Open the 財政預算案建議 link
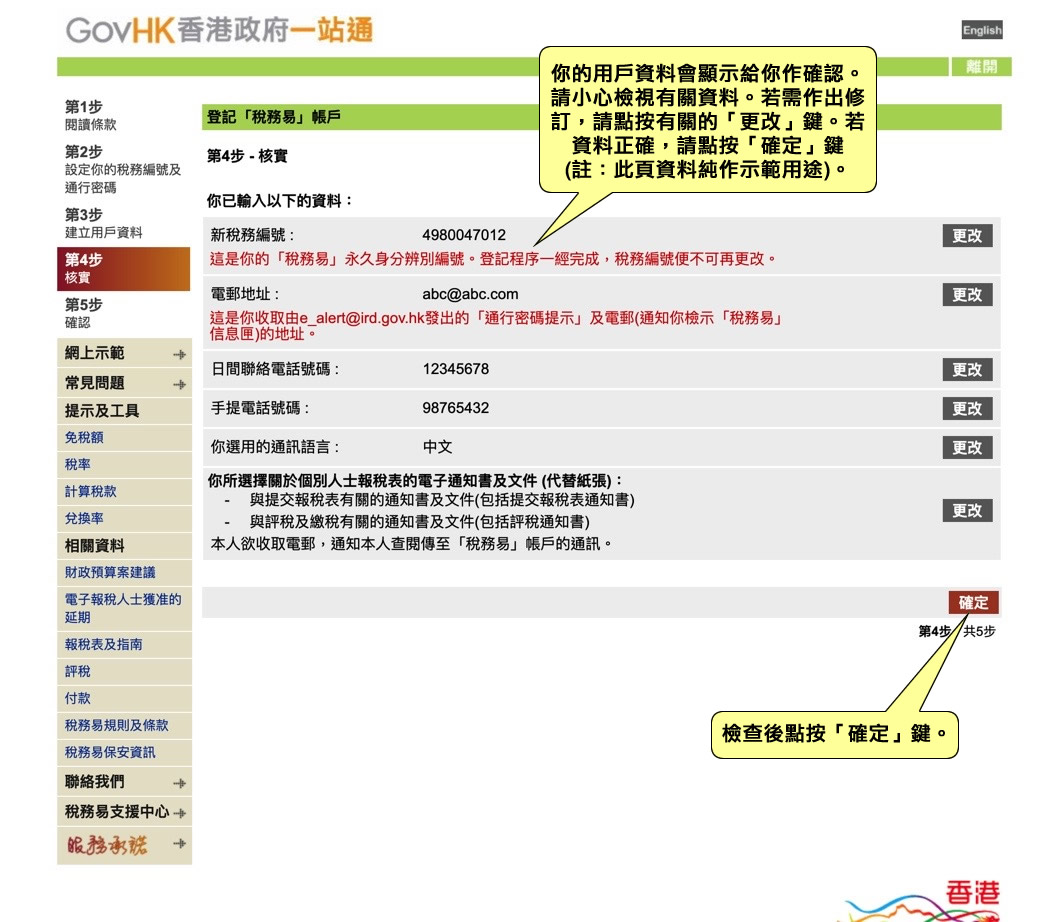1045x922 pixels. pos(110,572)
